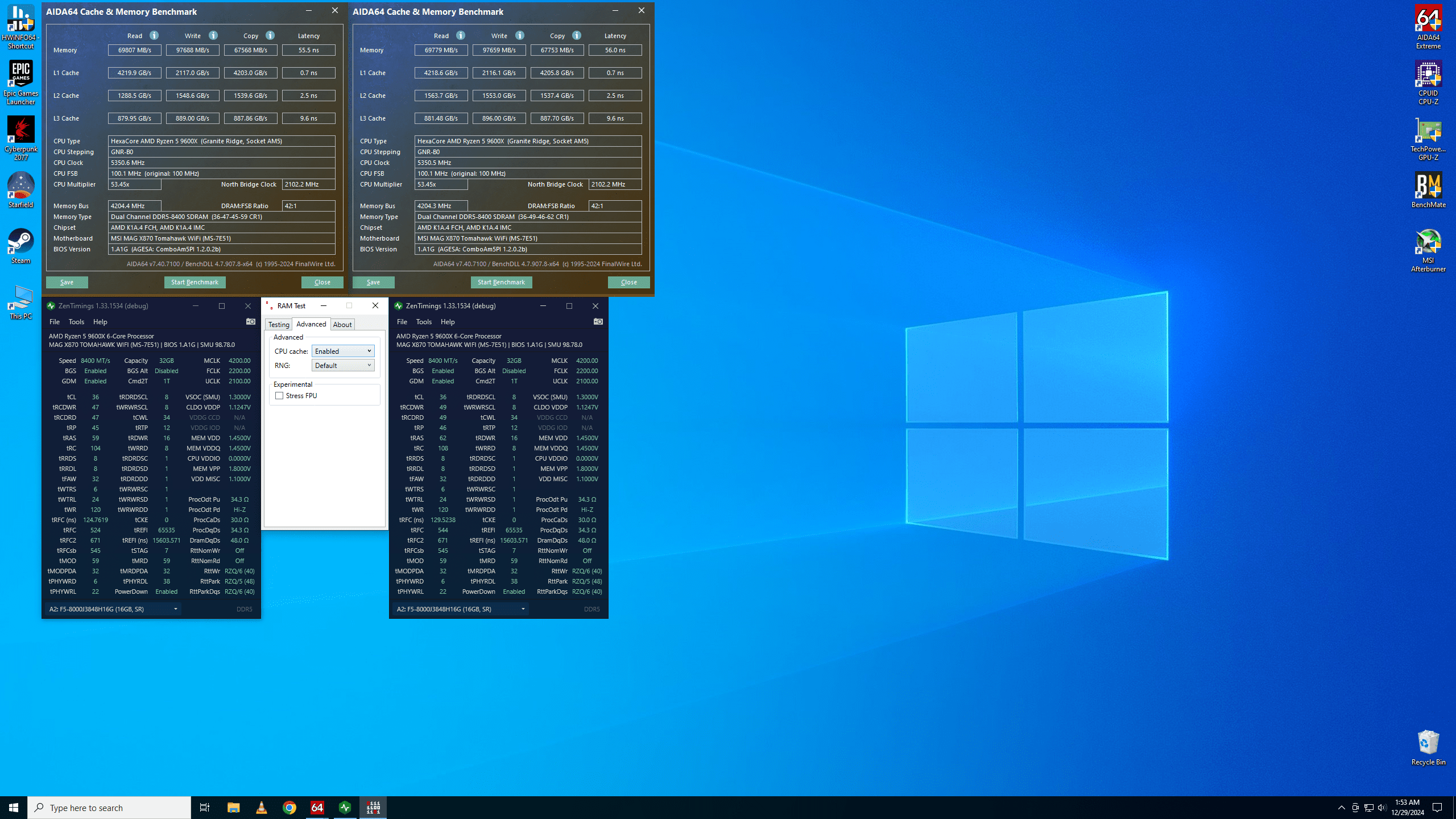Image resolution: width=1456 pixels, height=819 pixels.
Task: Click Start Benchmark in left AIDA64 window
Action: click(195, 282)
